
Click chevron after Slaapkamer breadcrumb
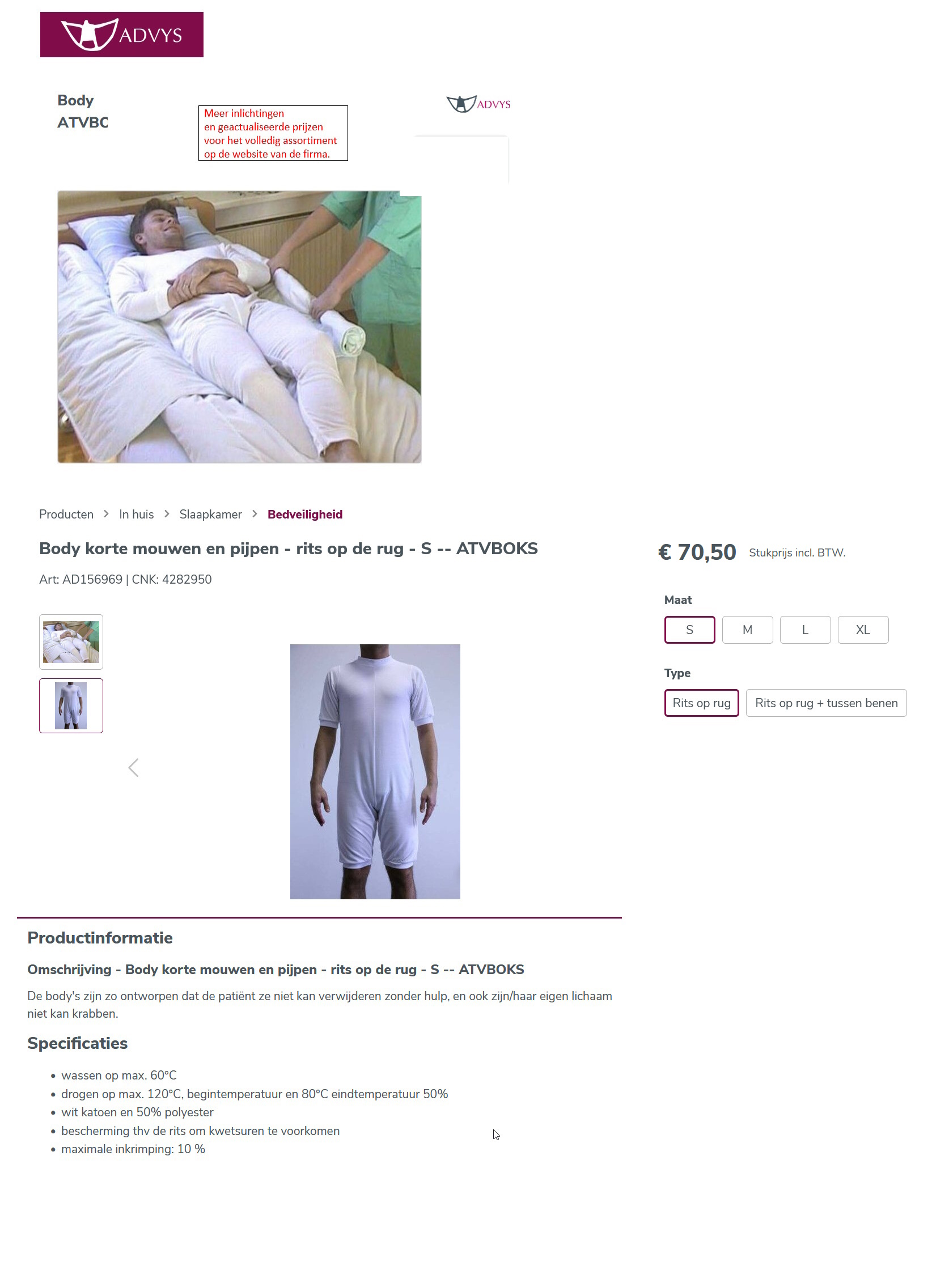click(x=255, y=515)
